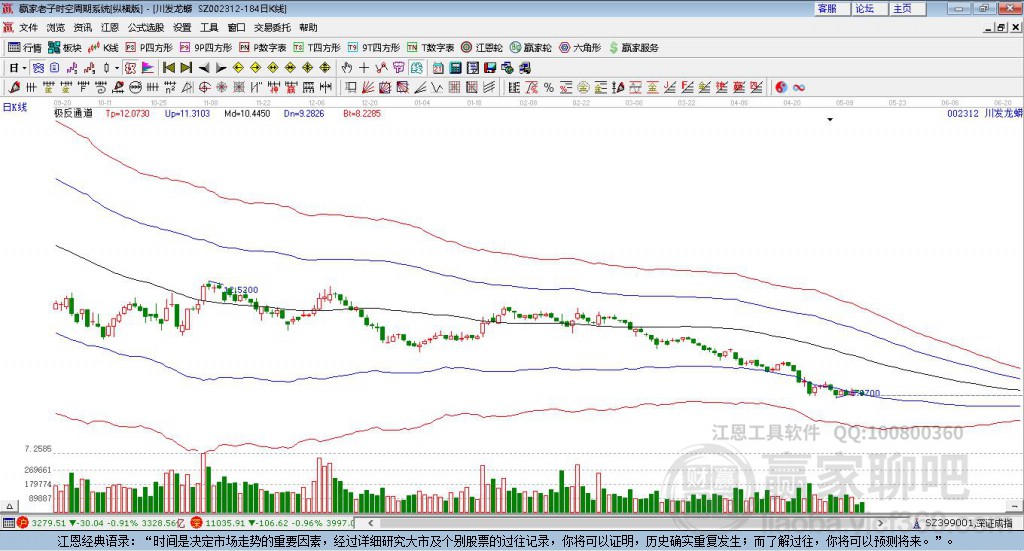This screenshot has width=1024, height=551.
Task: Open the 行情 market quotes view
Action: coord(24,48)
